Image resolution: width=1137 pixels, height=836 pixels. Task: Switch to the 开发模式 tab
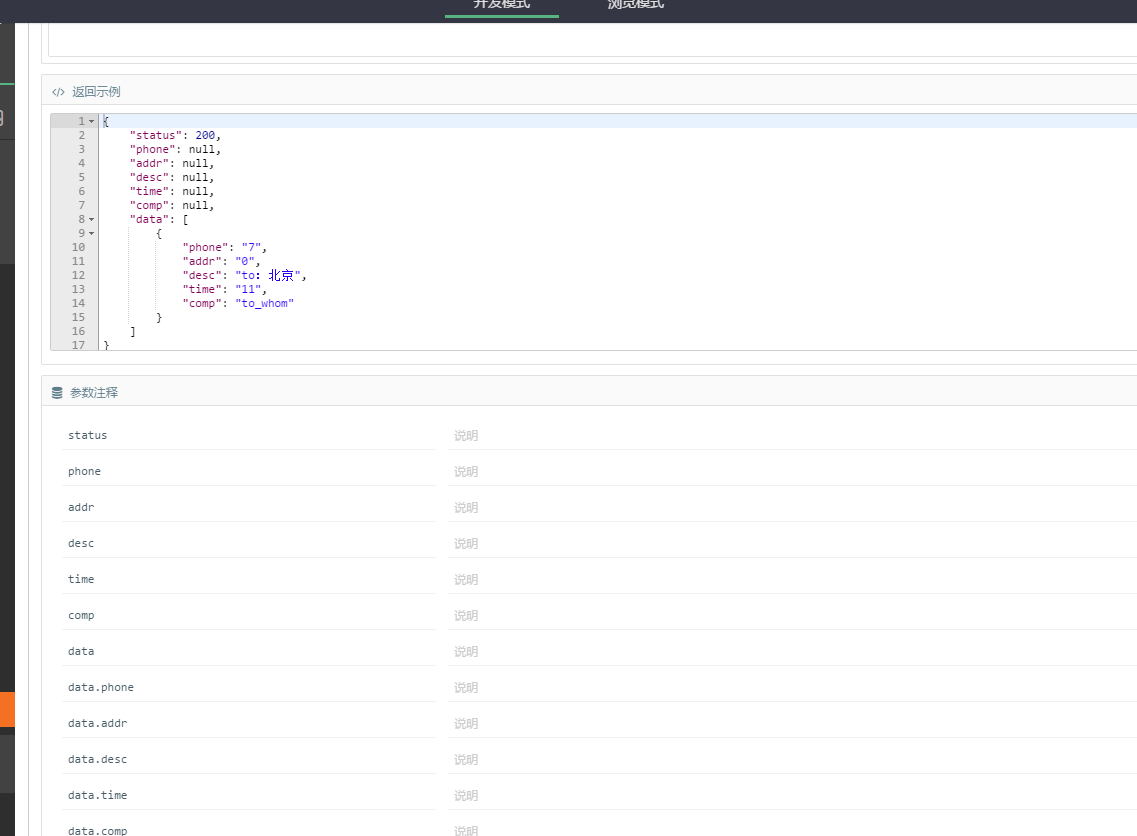502,6
